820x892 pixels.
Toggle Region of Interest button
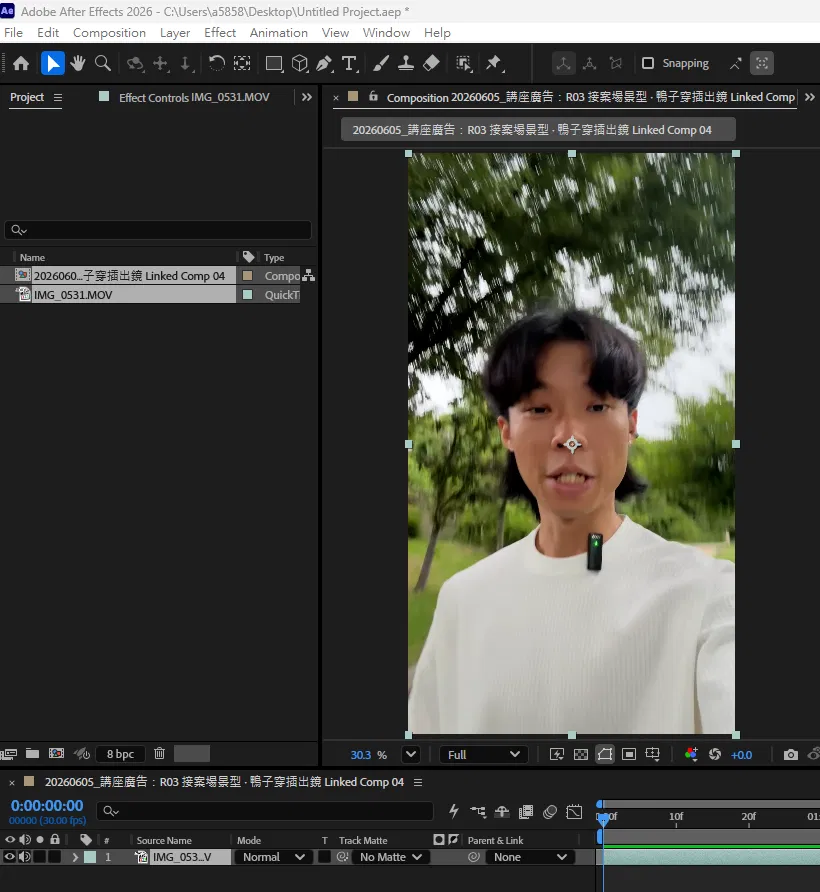pyautogui.click(x=629, y=755)
